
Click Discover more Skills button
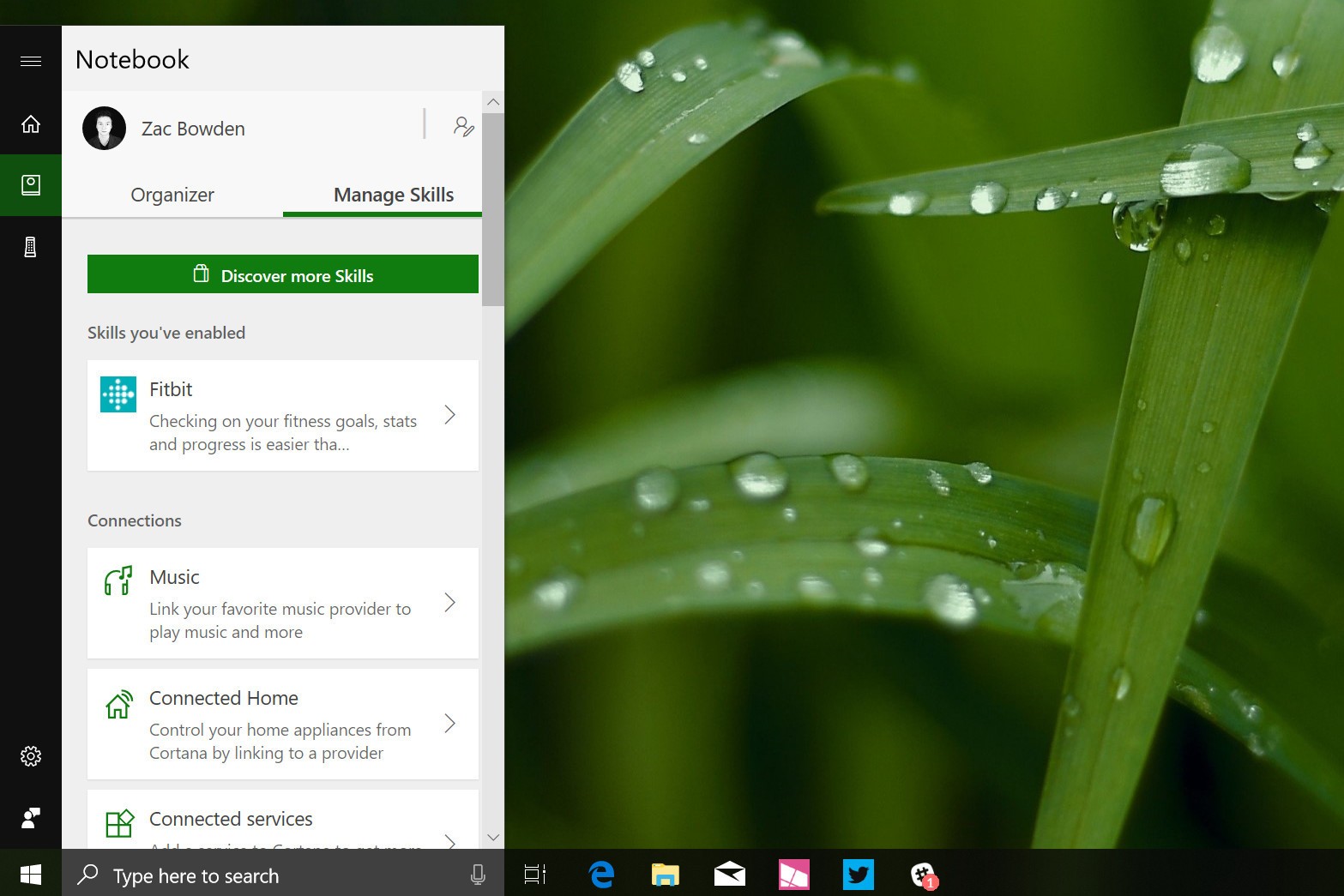[x=283, y=274]
